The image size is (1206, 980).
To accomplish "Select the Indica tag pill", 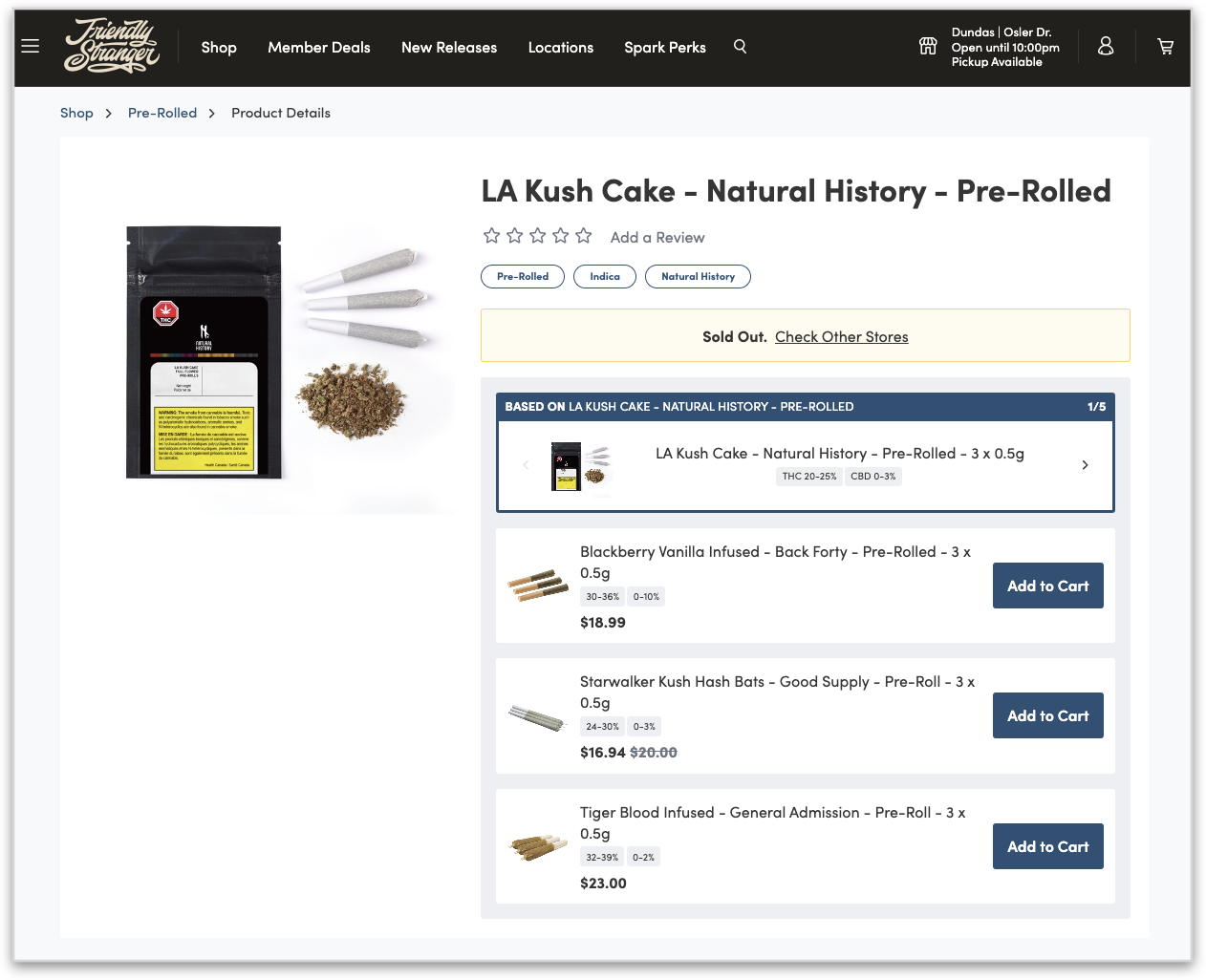I will tap(605, 276).
